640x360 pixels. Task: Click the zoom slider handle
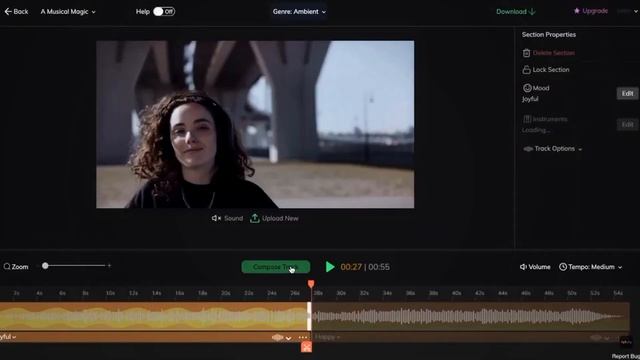pyautogui.click(x=45, y=266)
